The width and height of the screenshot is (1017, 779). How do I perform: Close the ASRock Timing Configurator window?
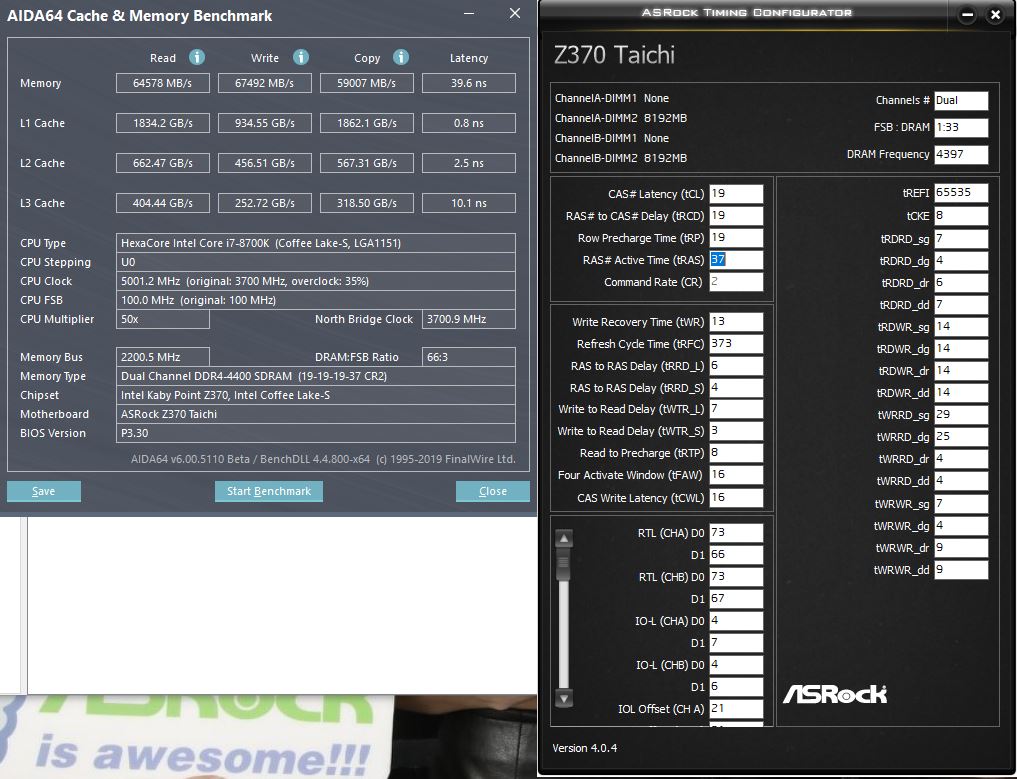click(995, 14)
